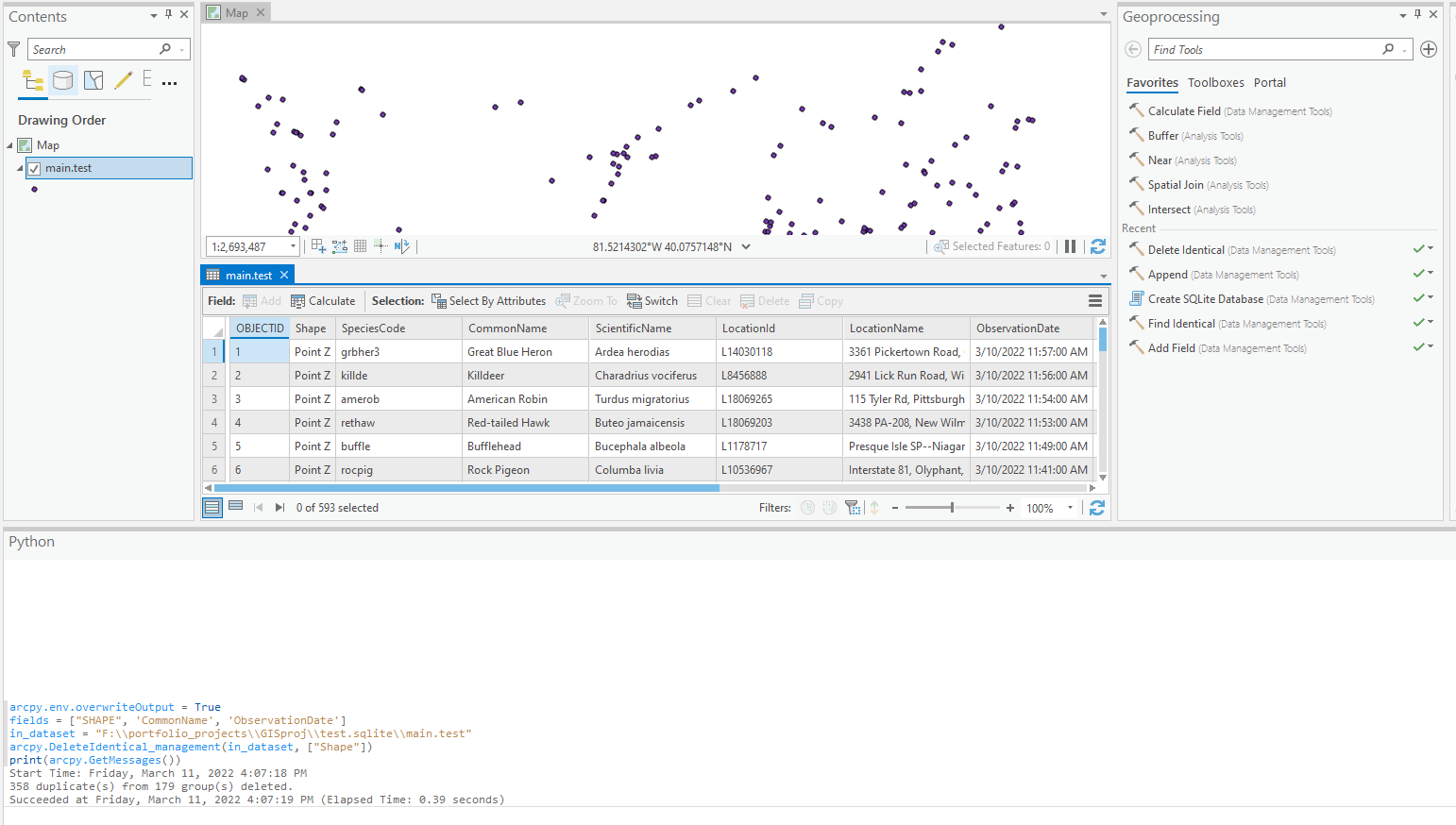The height and width of the screenshot is (825, 1456).
Task: Click the filter funnel icon in Contents
Action: pos(13,48)
